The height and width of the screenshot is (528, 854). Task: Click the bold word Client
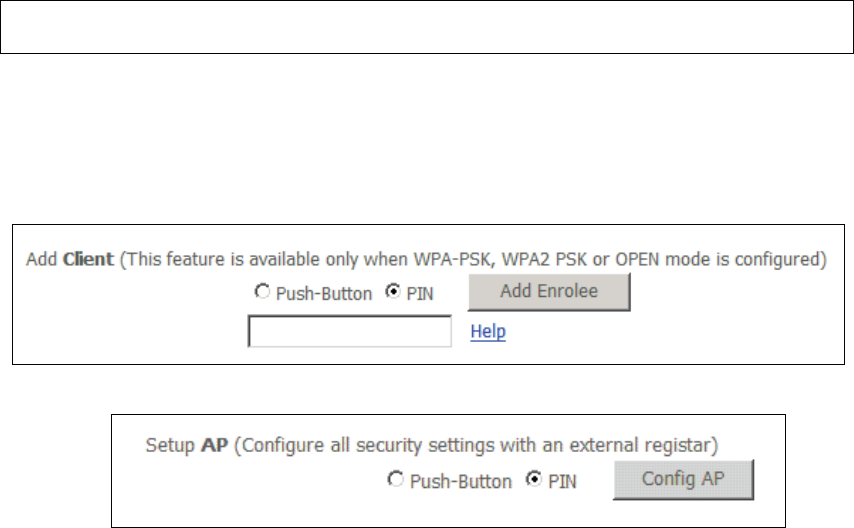click(88, 259)
